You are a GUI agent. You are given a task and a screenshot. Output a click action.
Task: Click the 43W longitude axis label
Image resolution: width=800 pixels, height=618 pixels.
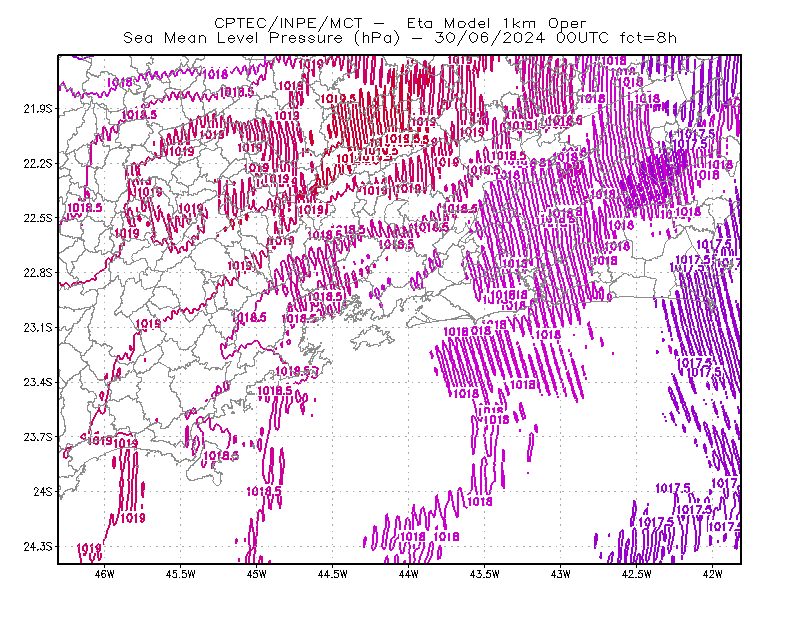[560, 574]
